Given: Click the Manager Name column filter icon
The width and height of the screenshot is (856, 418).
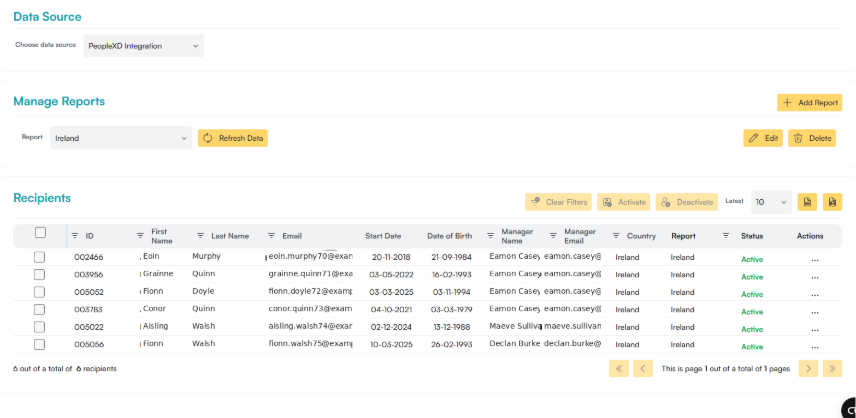Looking at the screenshot, I should point(490,236).
